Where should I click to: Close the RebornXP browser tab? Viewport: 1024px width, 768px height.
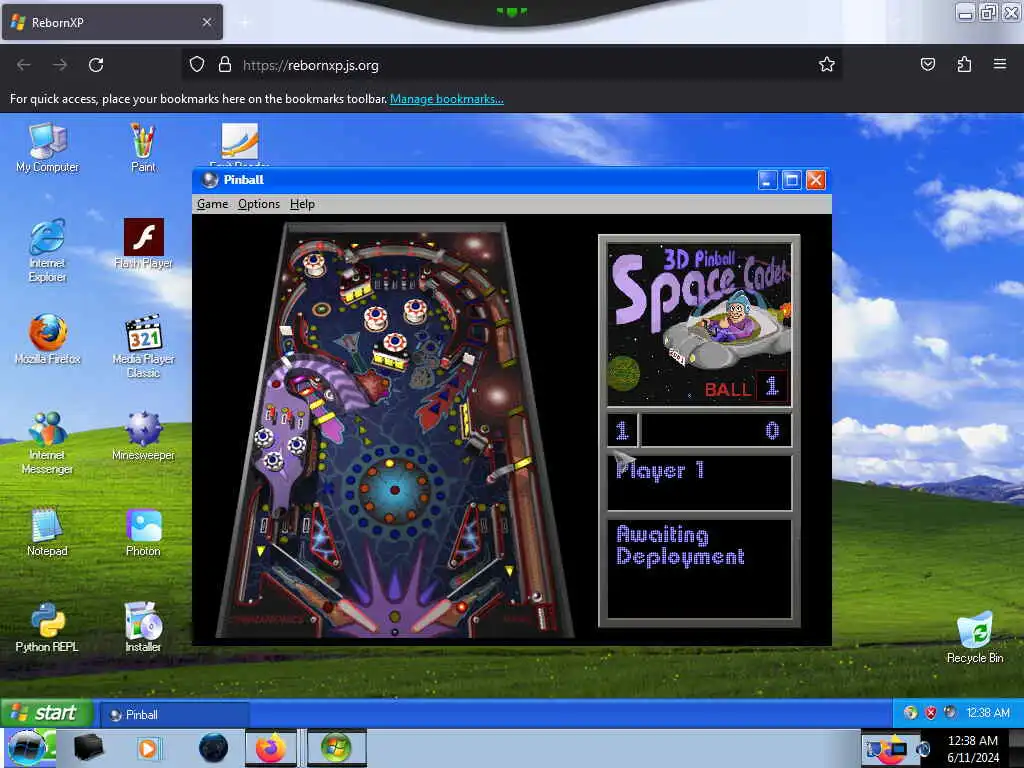[x=207, y=22]
